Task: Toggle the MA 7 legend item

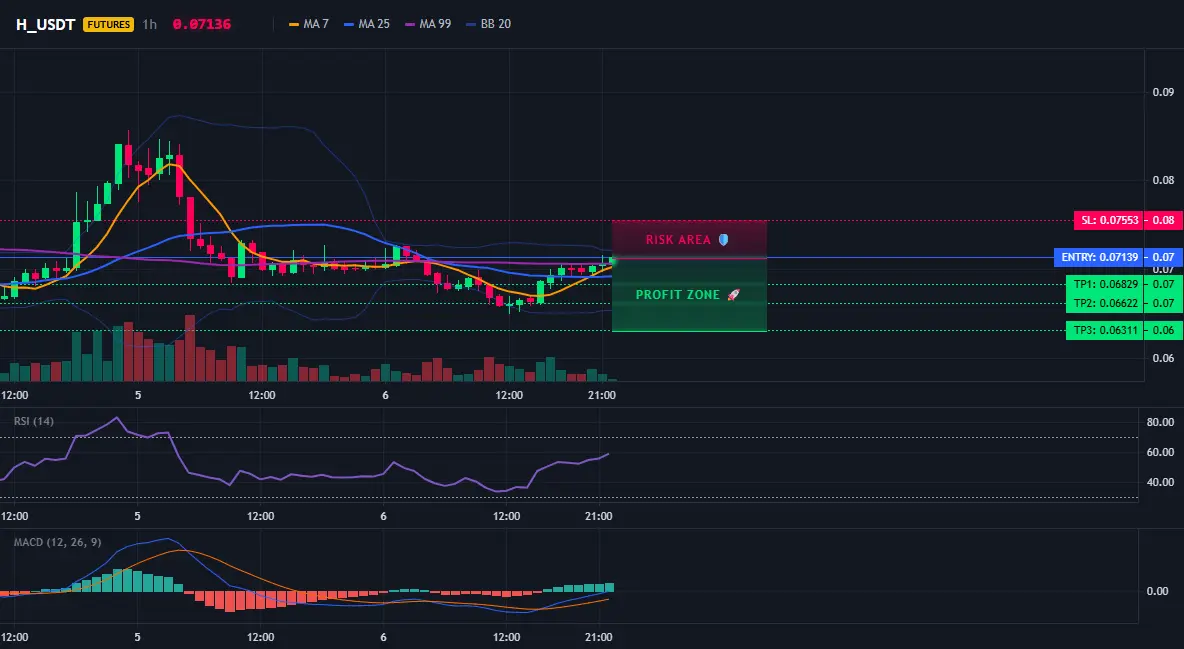Action: click(309, 24)
